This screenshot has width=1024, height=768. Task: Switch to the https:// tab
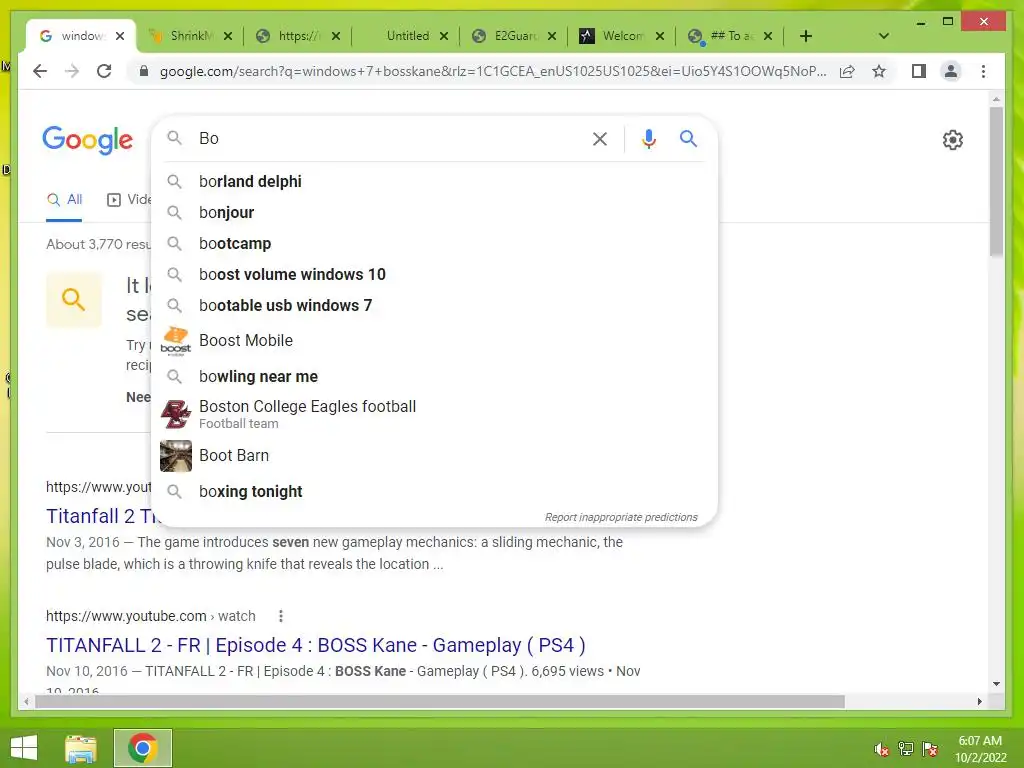[x=298, y=36]
